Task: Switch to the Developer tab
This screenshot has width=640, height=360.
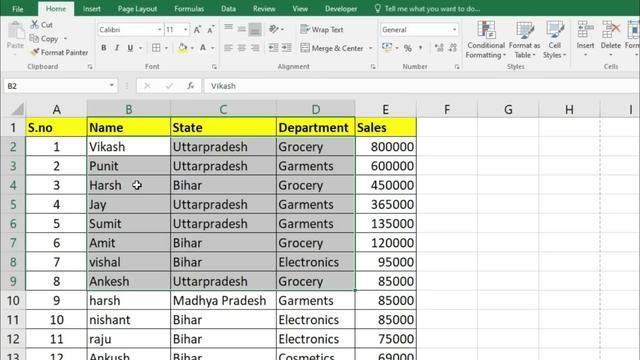Action: click(x=341, y=9)
